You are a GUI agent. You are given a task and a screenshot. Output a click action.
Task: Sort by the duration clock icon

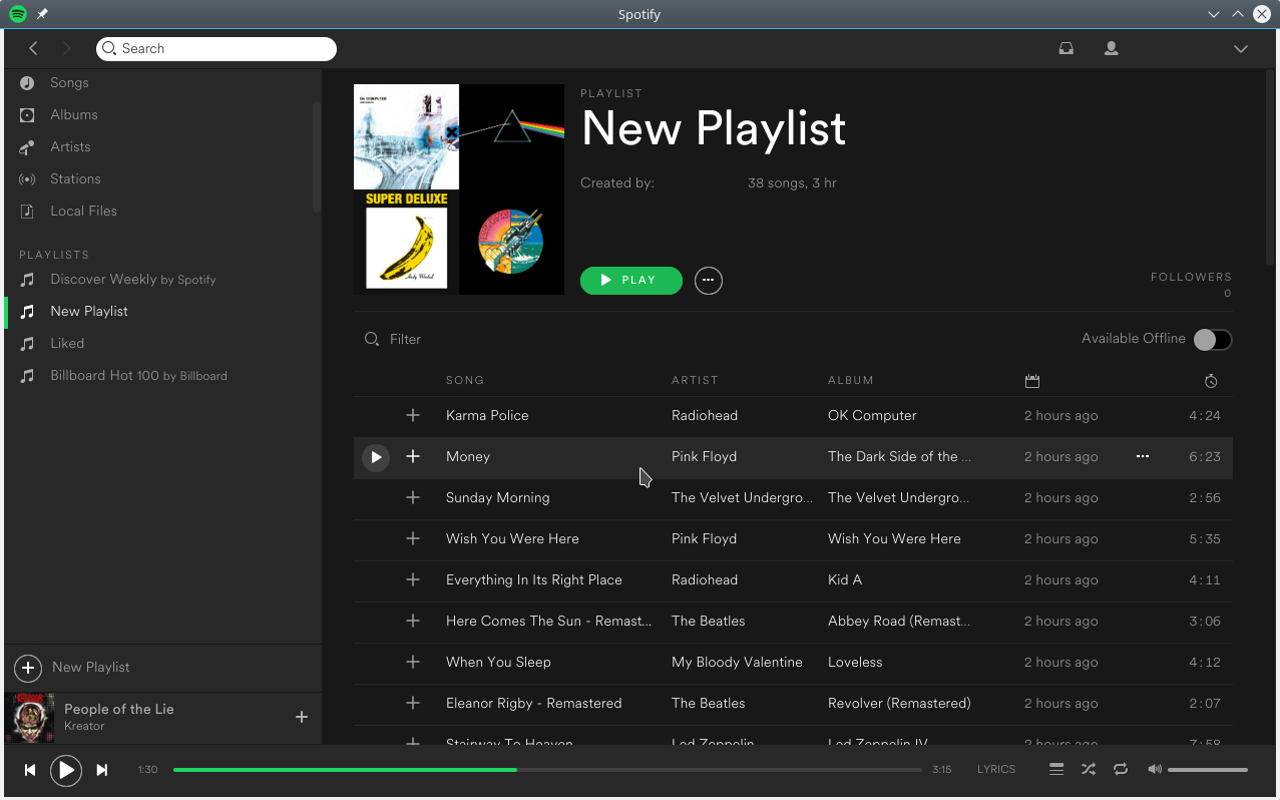1211,381
